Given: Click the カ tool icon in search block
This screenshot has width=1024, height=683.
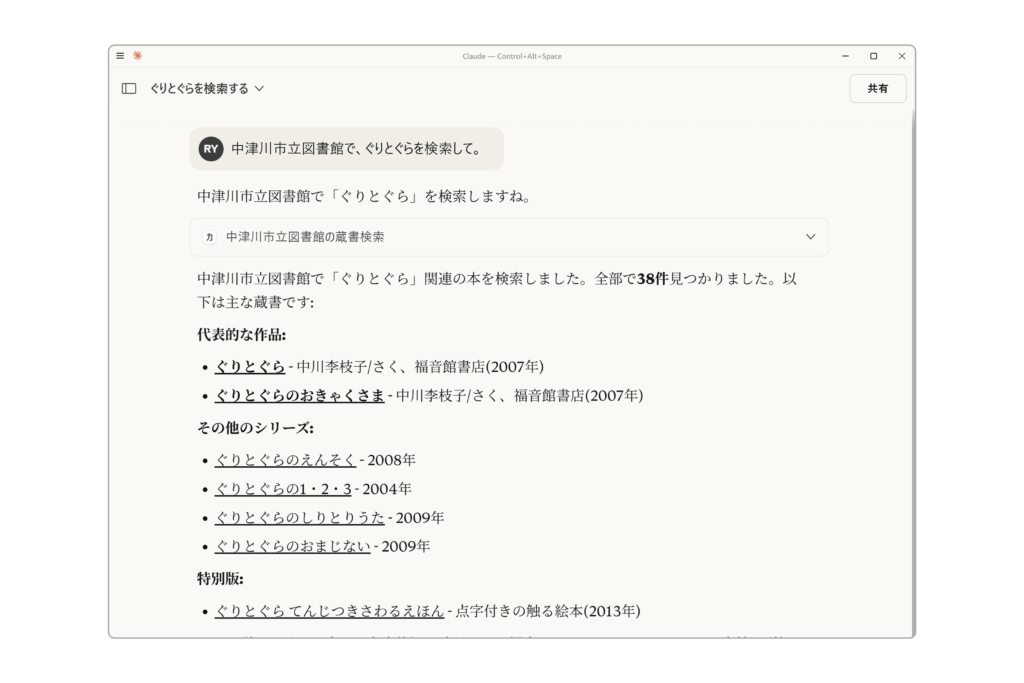Looking at the screenshot, I should pyautogui.click(x=209, y=237).
